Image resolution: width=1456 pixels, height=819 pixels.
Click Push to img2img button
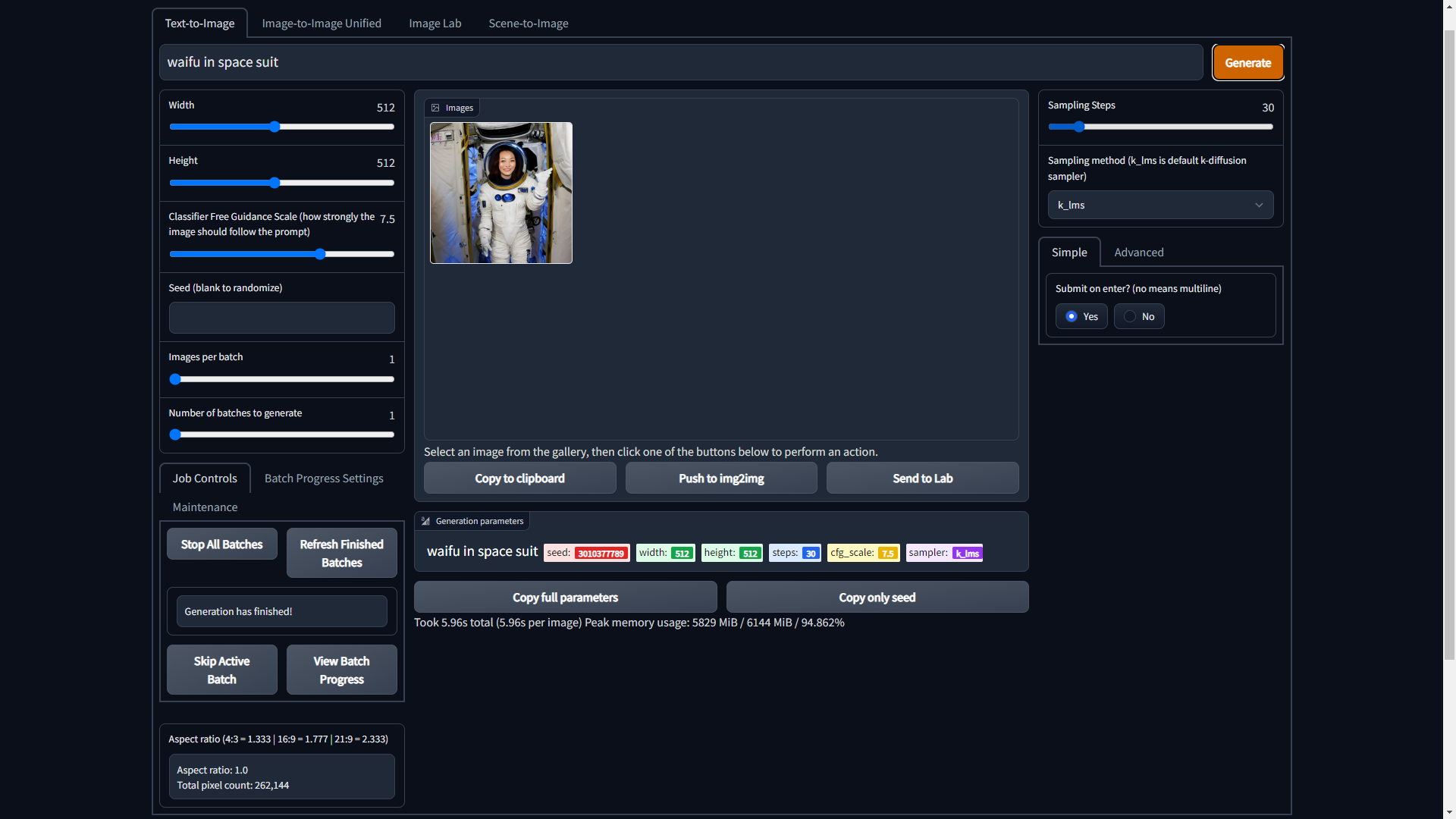(x=720, y=478)
